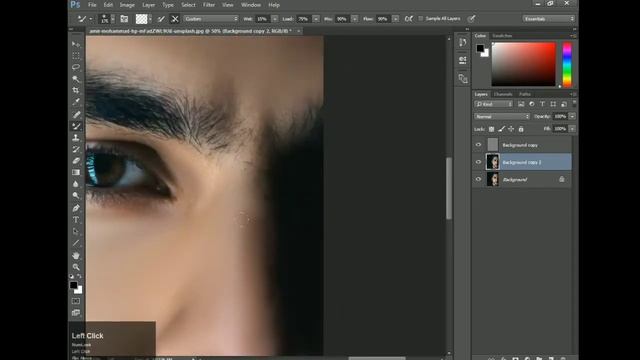Select the Gradient tool

click(76, 172)
